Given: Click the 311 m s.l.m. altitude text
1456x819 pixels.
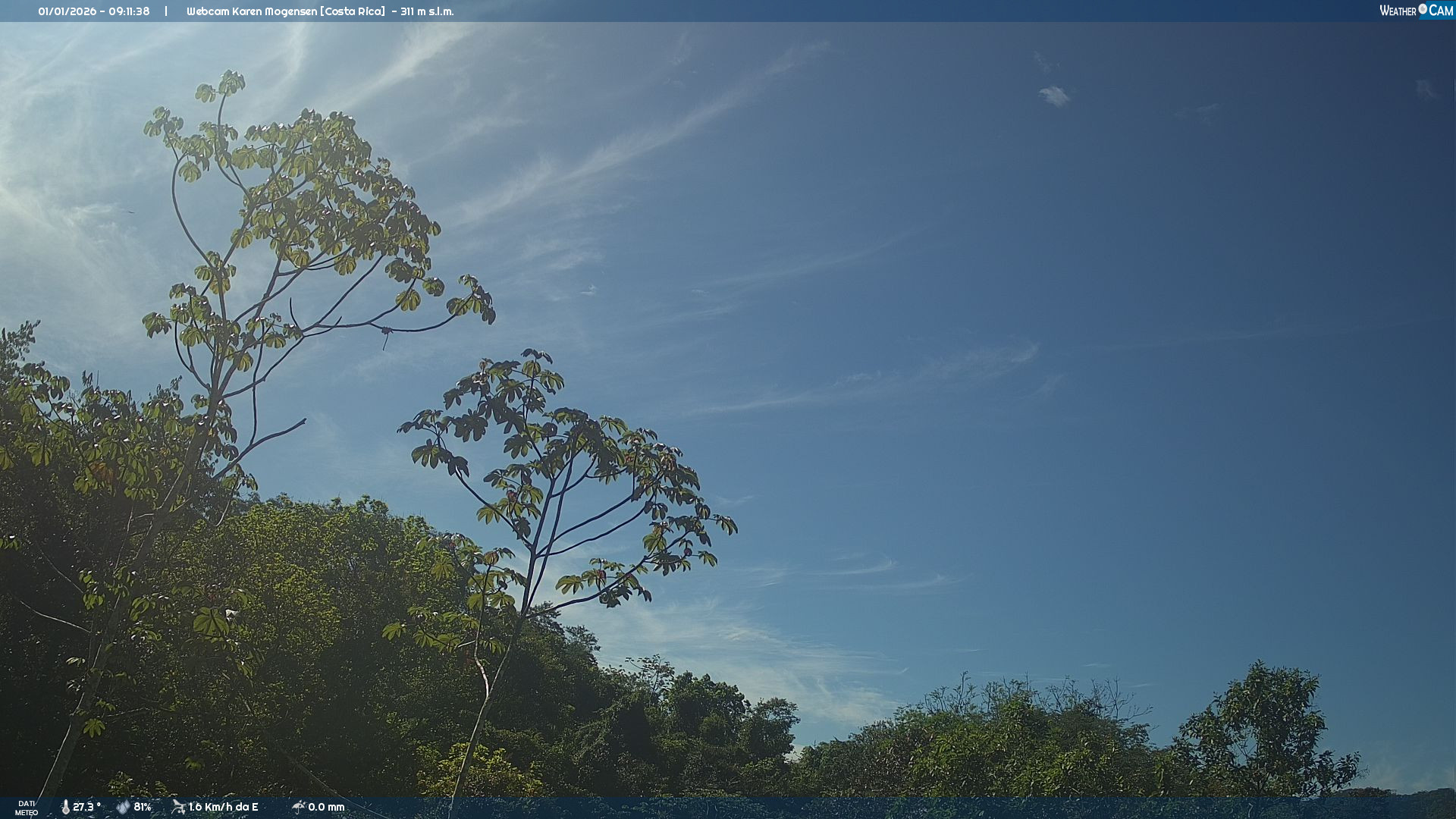Looking at the screenshot, I should 427,11.
